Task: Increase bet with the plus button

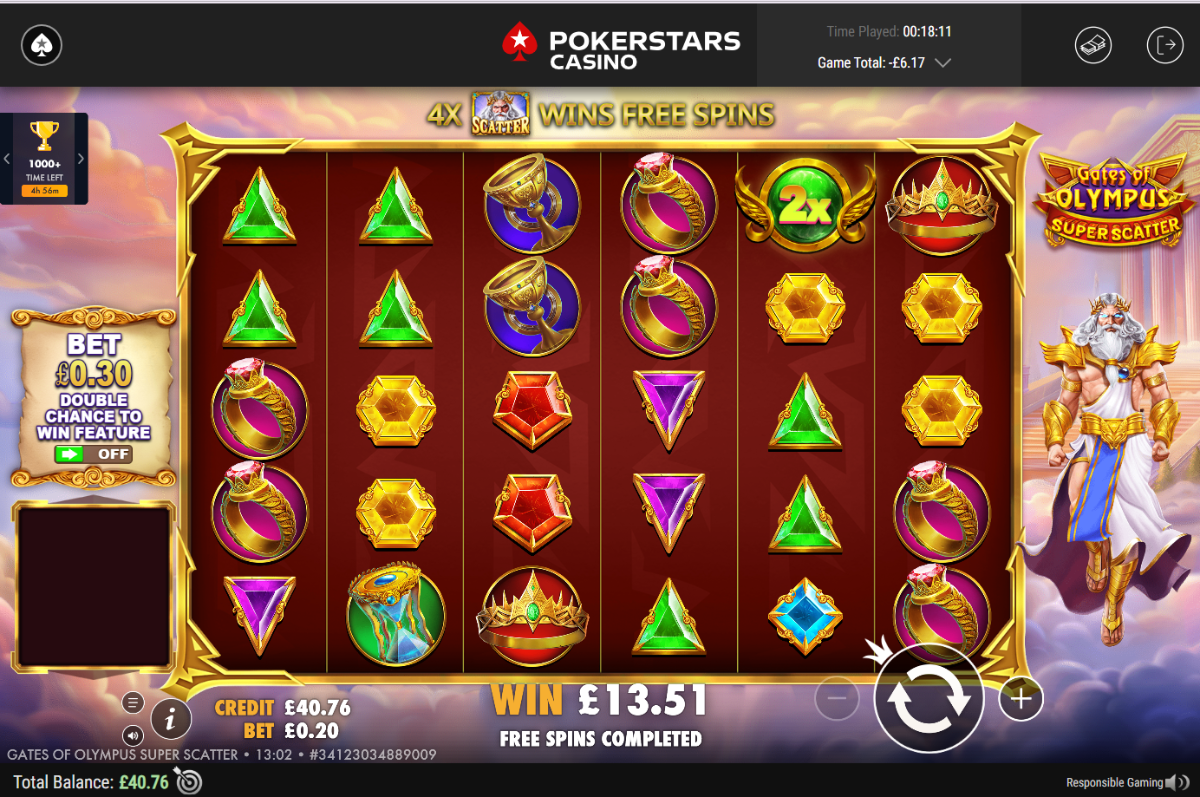Action: tap(1020, 698)
